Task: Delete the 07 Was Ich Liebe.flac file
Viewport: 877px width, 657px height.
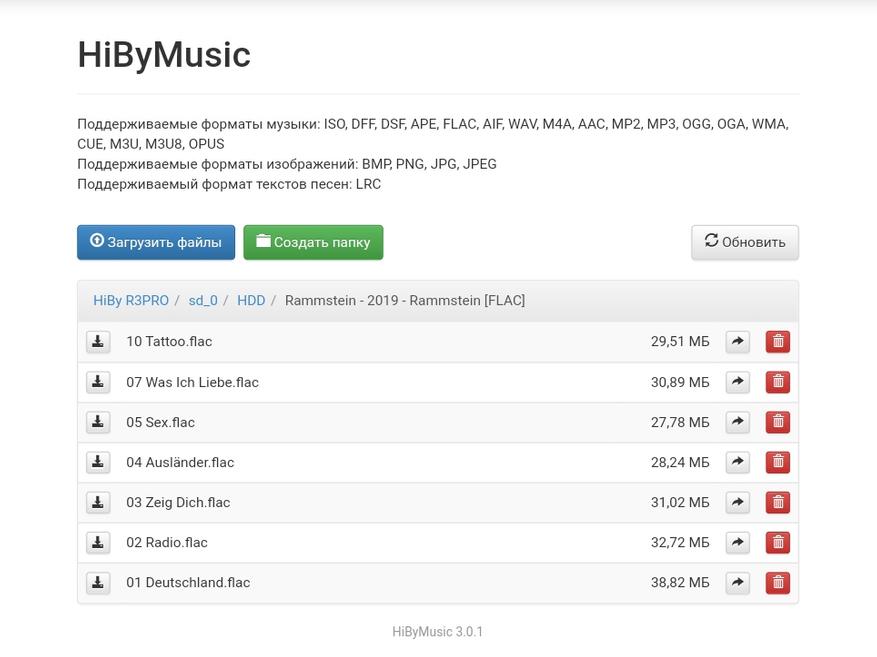Action: click(777, 382)
